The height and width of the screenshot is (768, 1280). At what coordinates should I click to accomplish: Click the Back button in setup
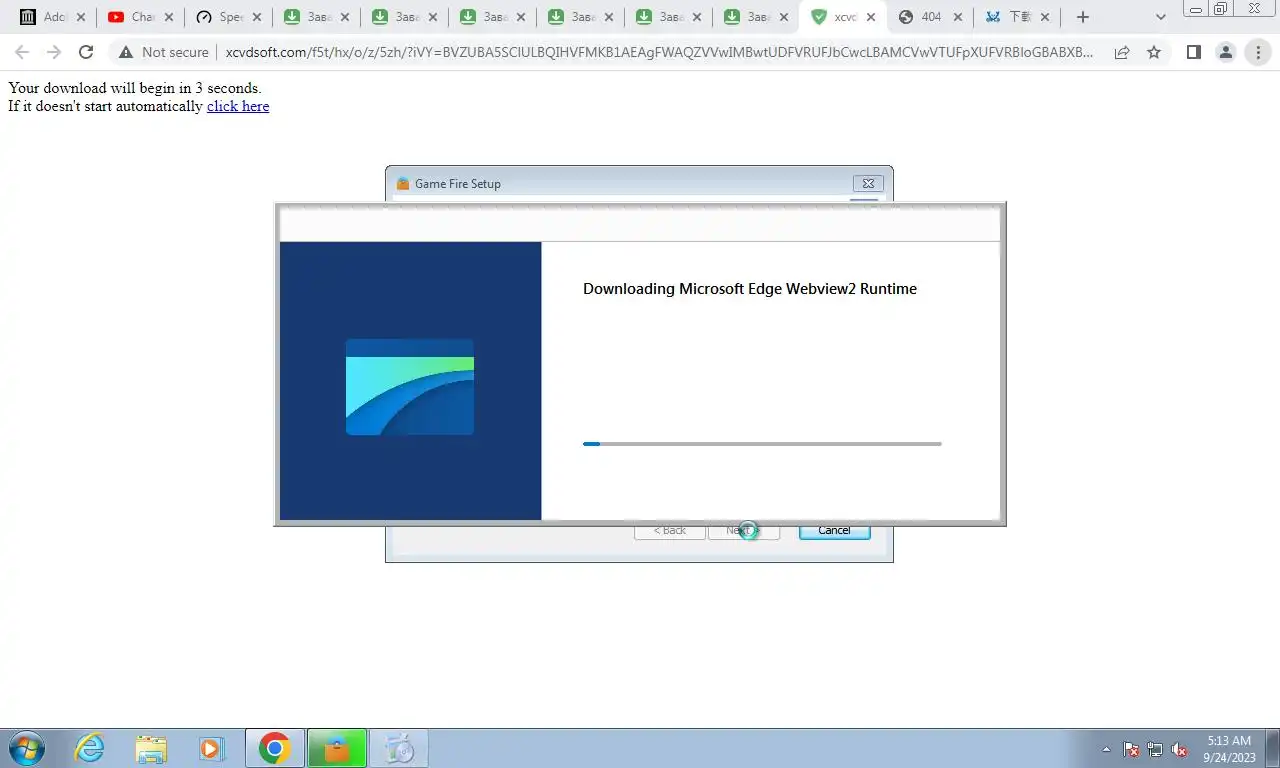tap(670, 531)
